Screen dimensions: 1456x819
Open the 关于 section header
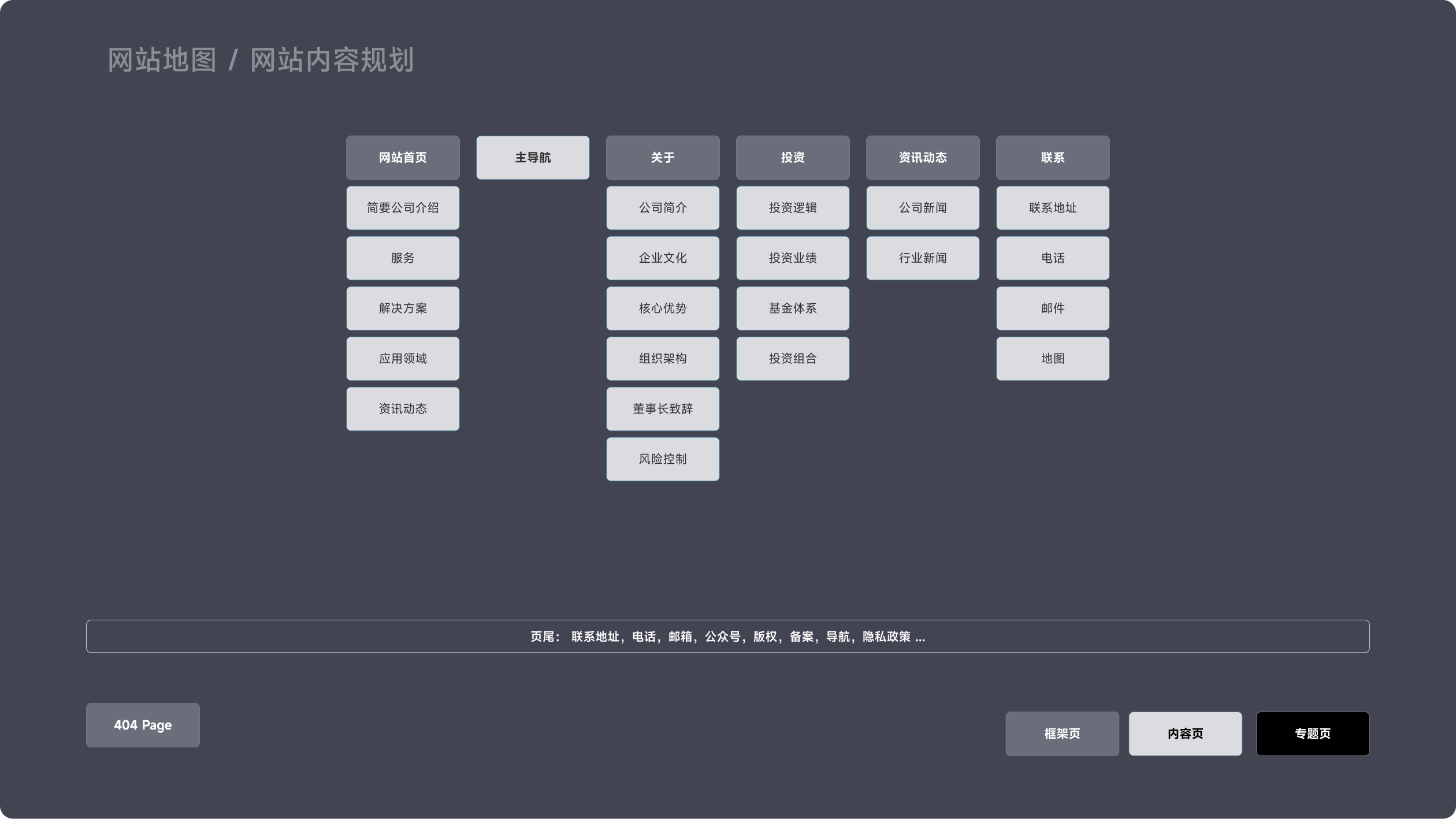tap(663, 158)
